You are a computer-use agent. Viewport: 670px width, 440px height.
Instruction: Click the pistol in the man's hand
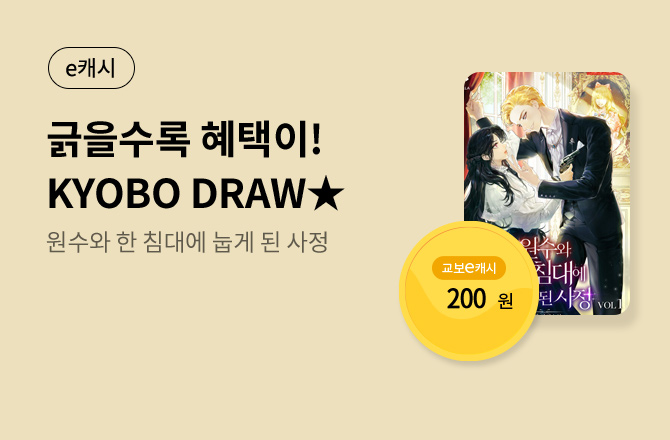coord(570,159)
